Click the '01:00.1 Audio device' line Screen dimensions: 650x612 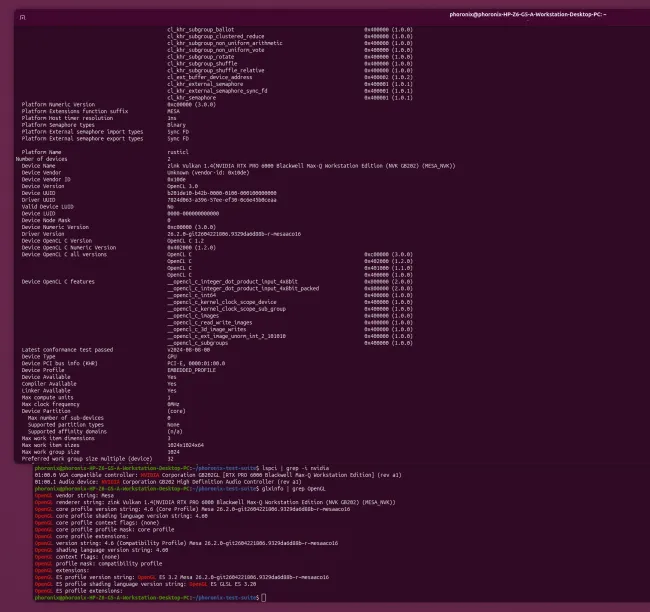168,482
